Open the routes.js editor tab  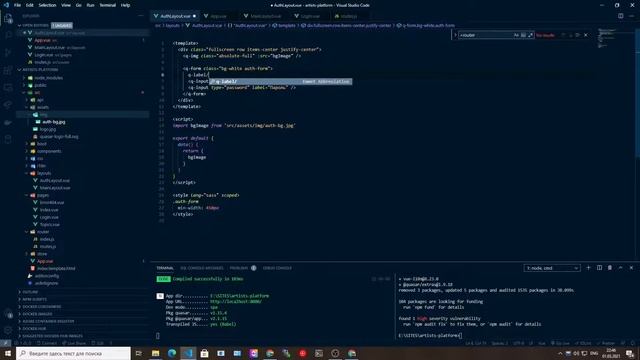(348, 16)
